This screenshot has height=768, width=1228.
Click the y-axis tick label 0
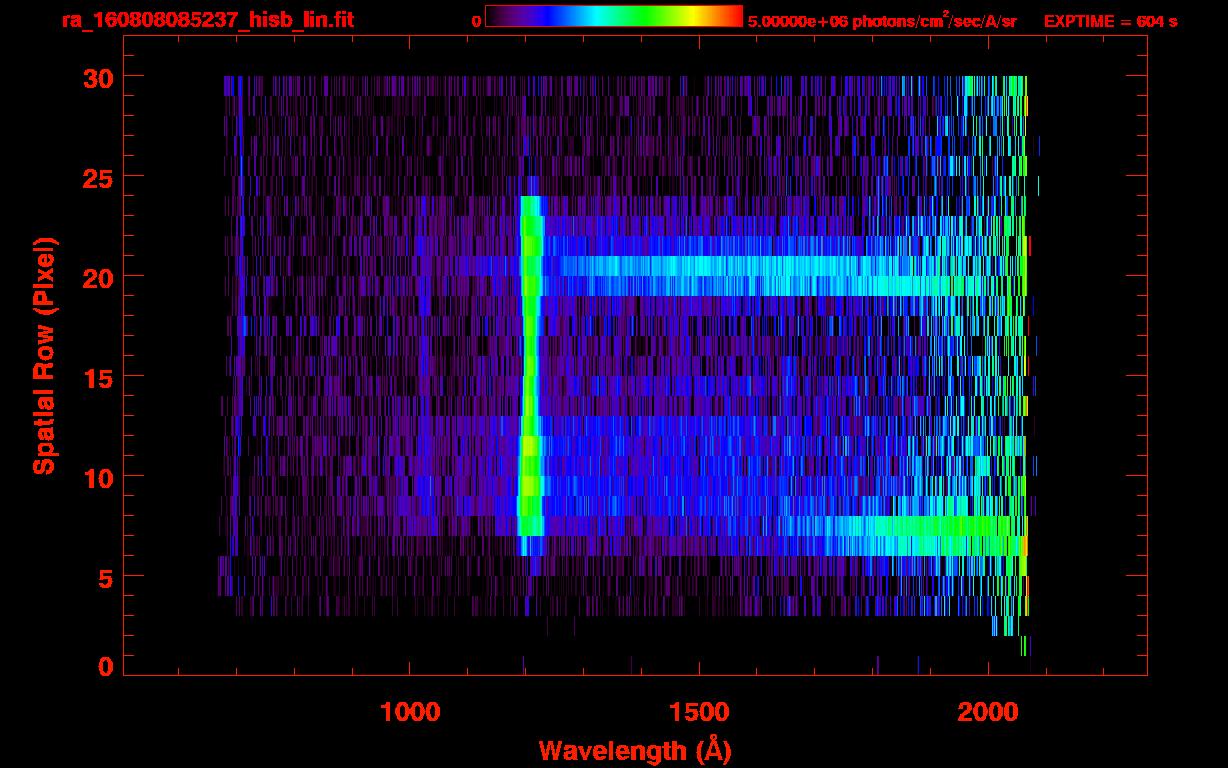(x=103, y=667)
